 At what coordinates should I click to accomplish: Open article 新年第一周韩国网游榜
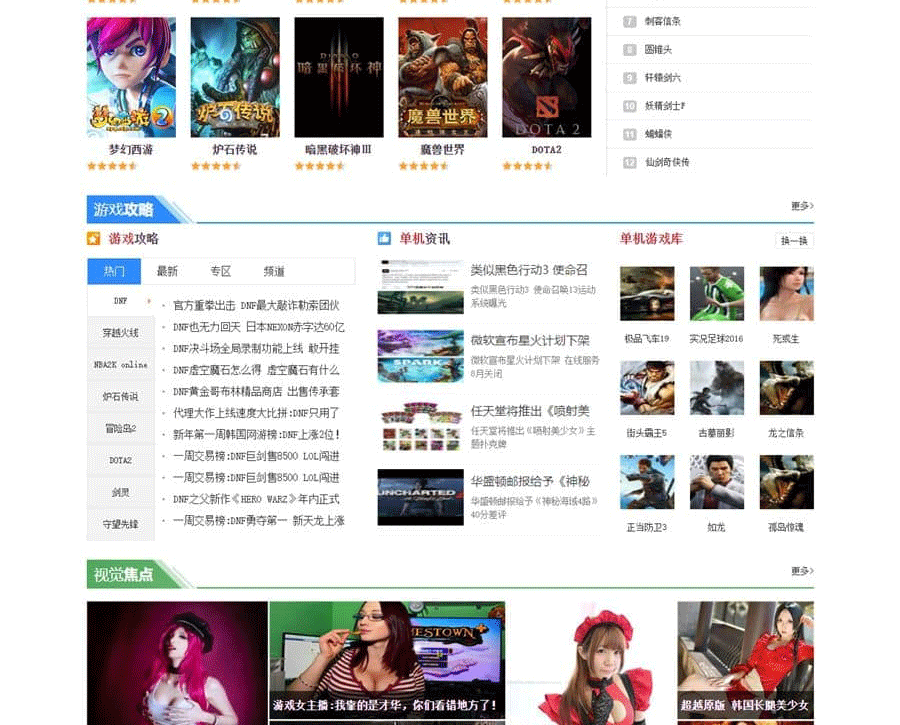tap(256, 435)
